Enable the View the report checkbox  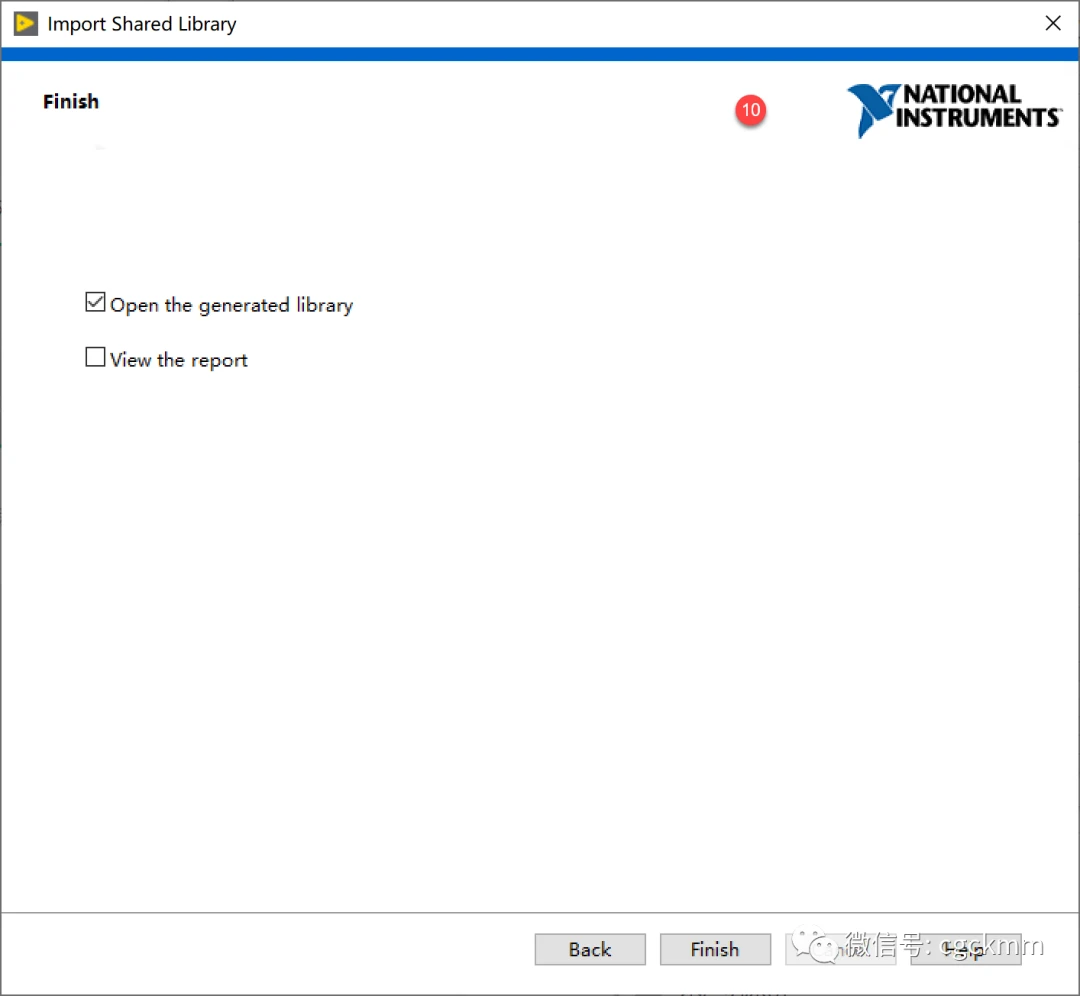point(95,357)
